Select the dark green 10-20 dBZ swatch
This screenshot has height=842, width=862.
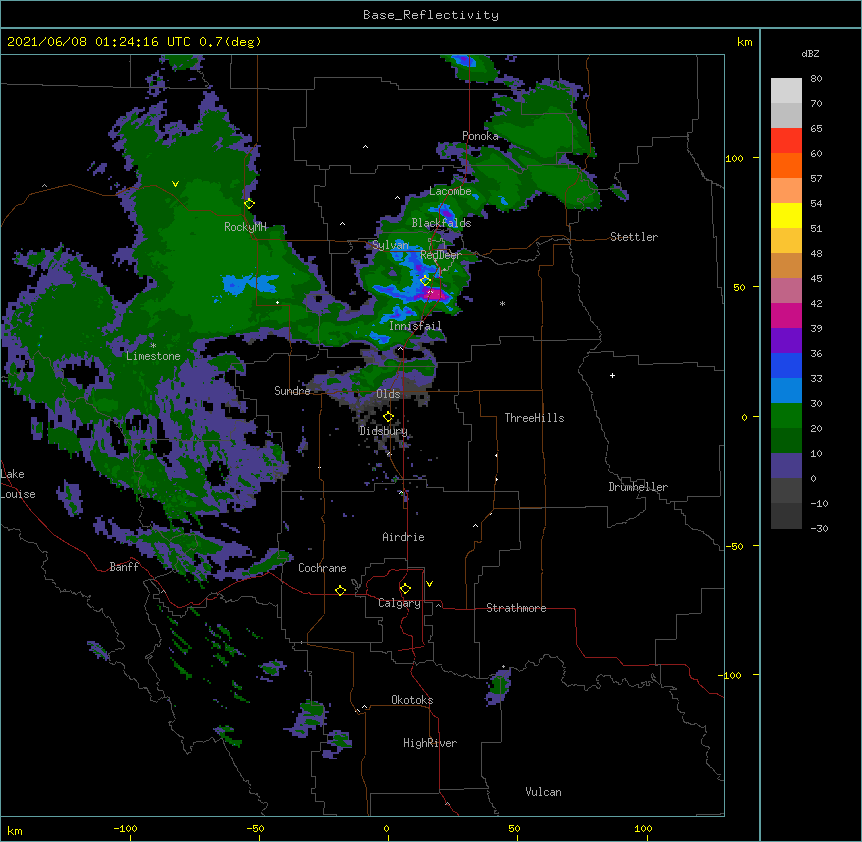click(786, 441)
